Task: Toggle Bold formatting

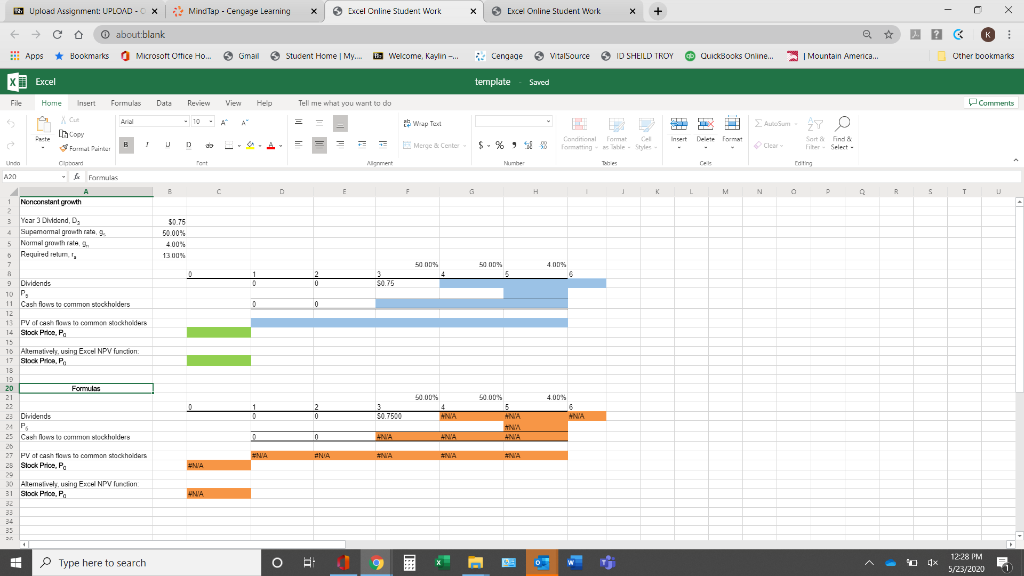Action: point(126,145)
